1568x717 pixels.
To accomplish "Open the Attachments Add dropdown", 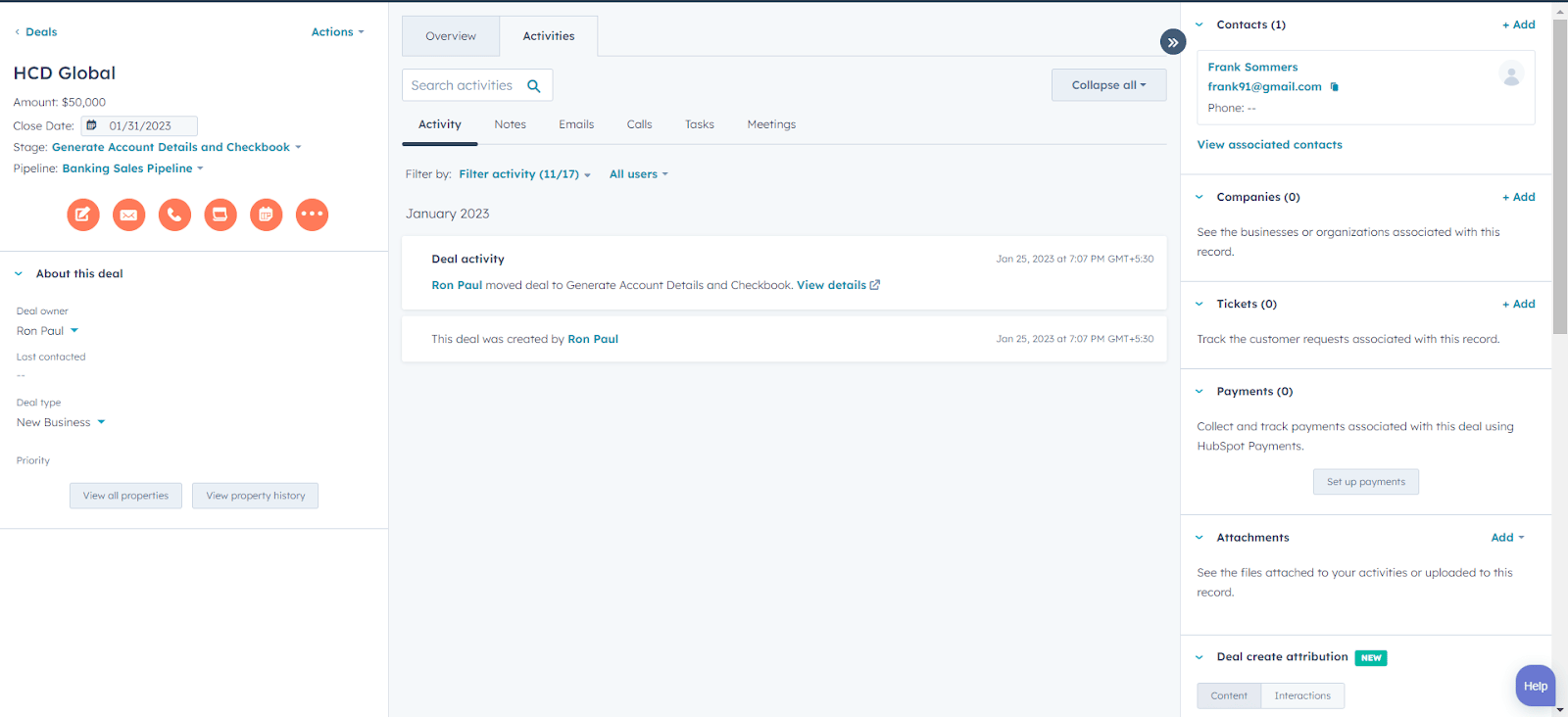I will [1508, 538].
